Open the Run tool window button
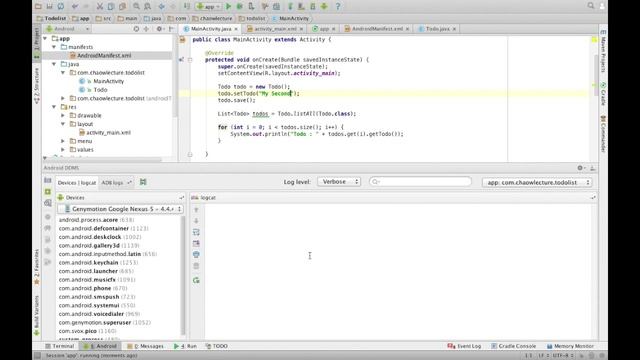The image size is (640, 360). 185,346
